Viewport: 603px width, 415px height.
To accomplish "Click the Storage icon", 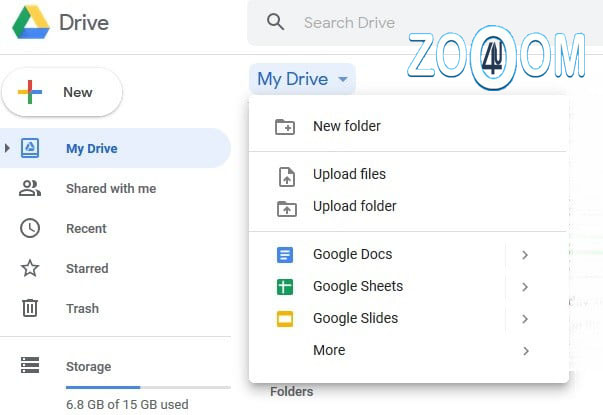I will tap(30, 365).
